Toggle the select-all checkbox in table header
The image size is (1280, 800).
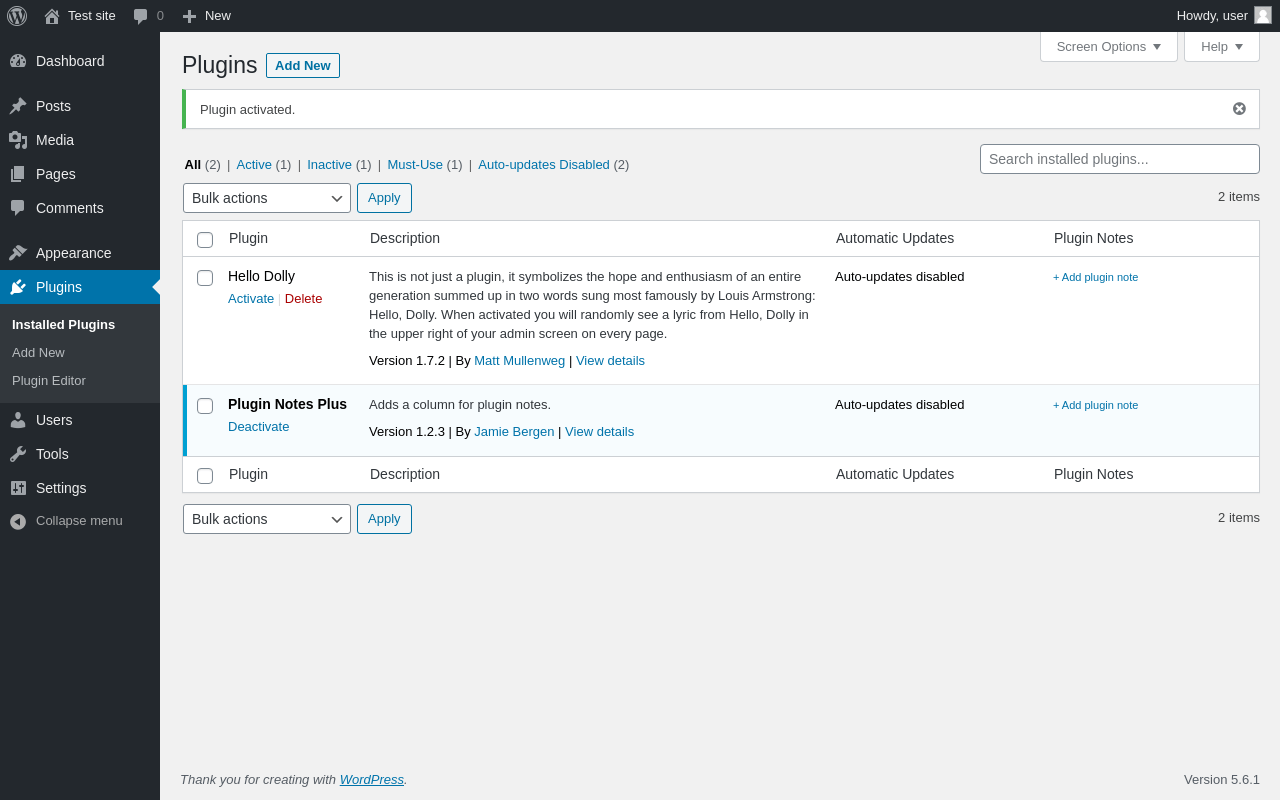[x=205, y=240]
